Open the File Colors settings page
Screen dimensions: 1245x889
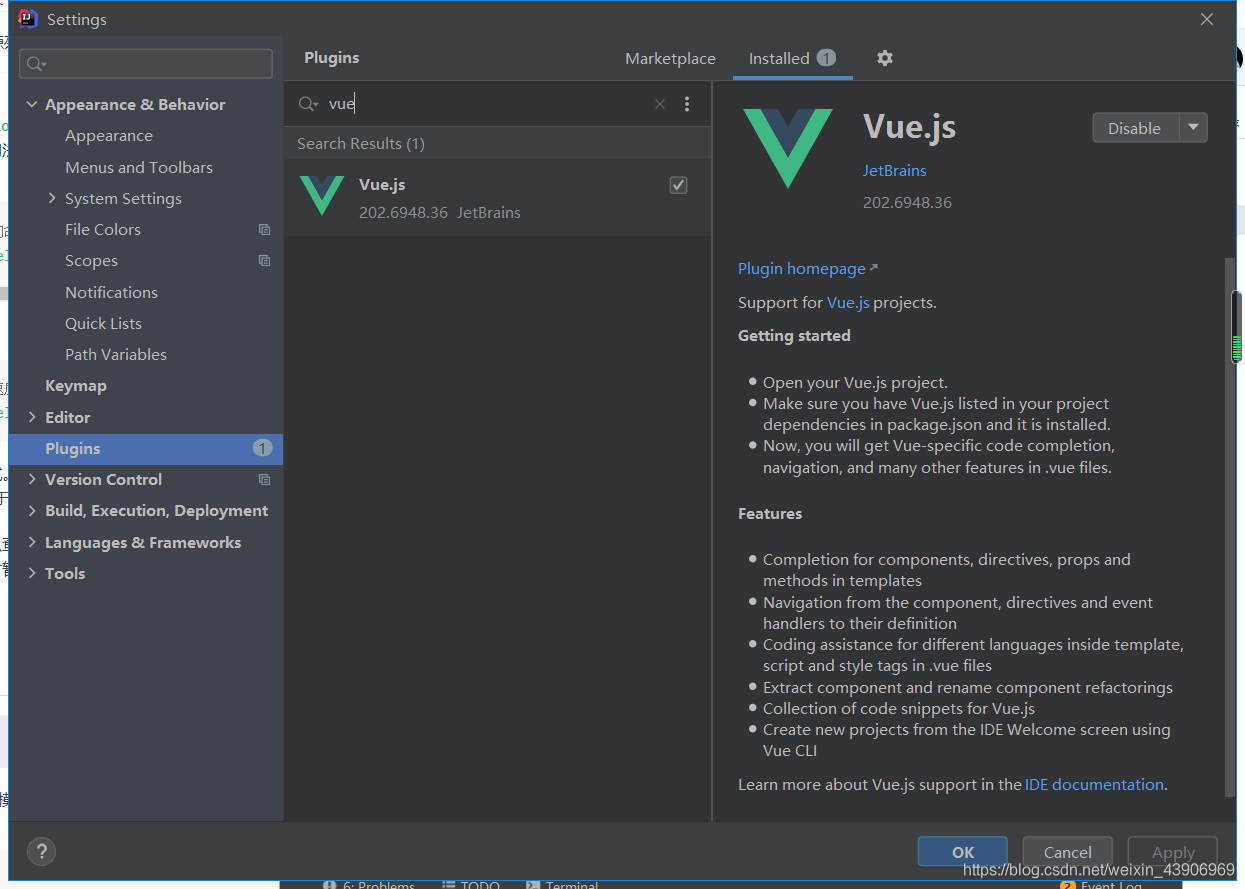103,230
